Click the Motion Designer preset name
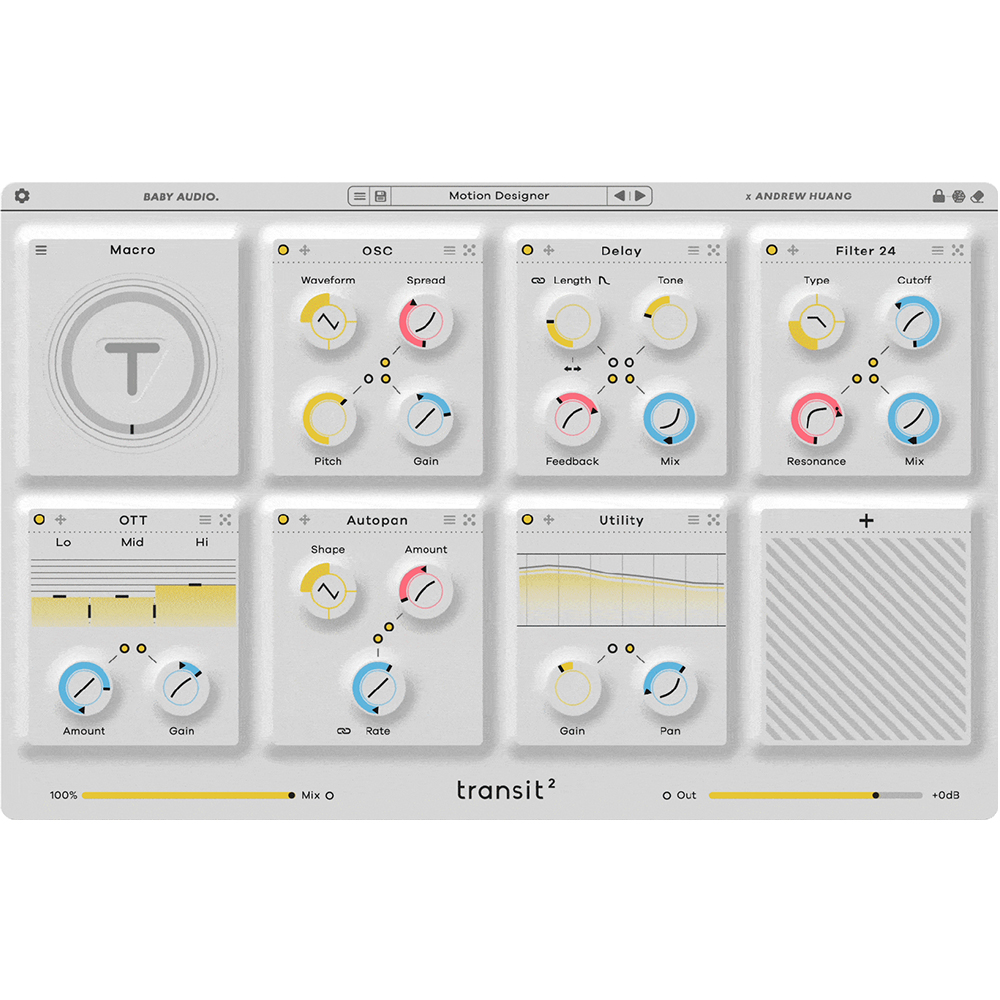 500,195
